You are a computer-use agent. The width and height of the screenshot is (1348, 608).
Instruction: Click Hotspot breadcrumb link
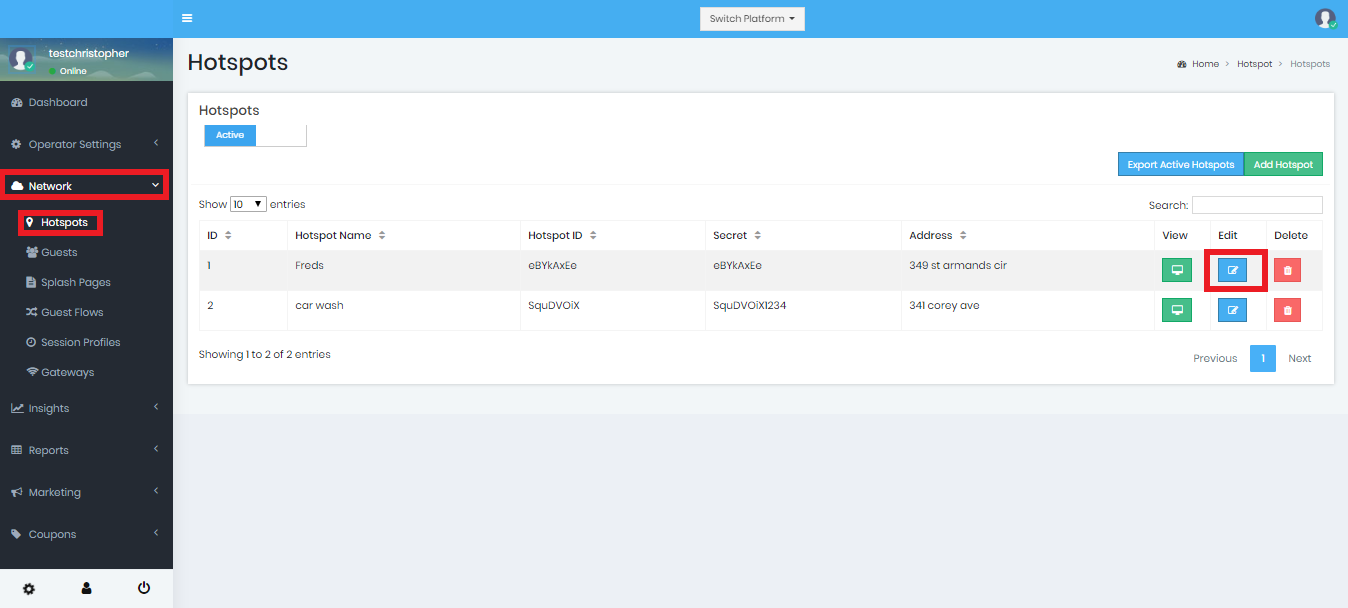click(1254, 64)
